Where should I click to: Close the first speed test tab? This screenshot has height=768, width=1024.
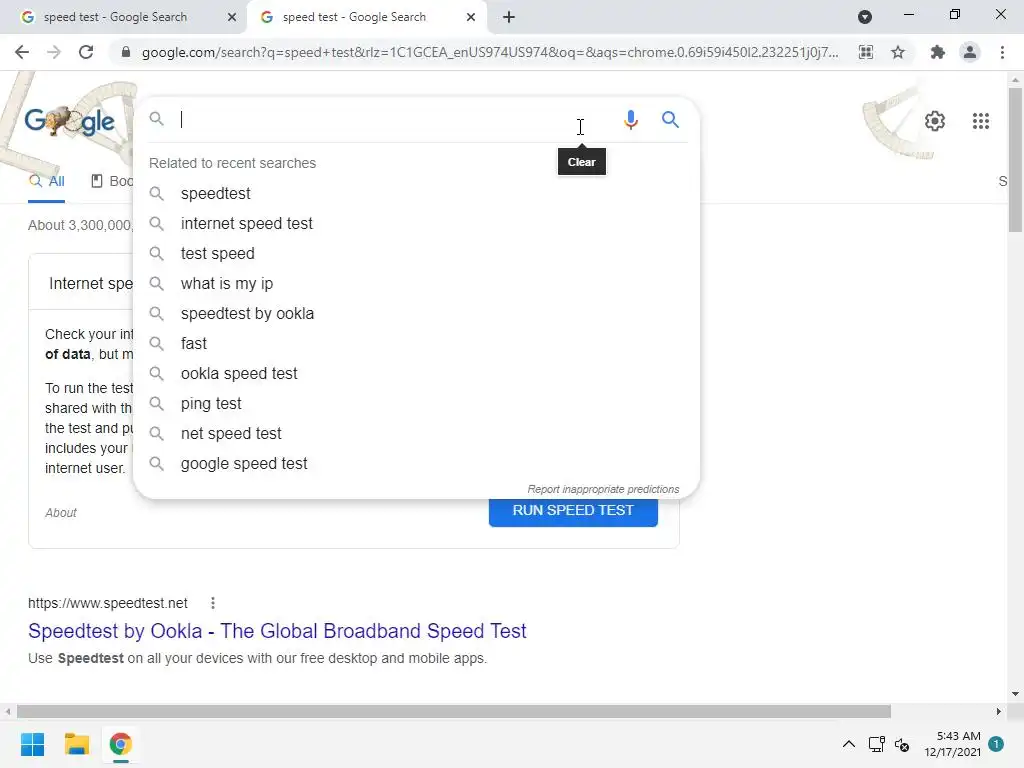tap(232, 17)
